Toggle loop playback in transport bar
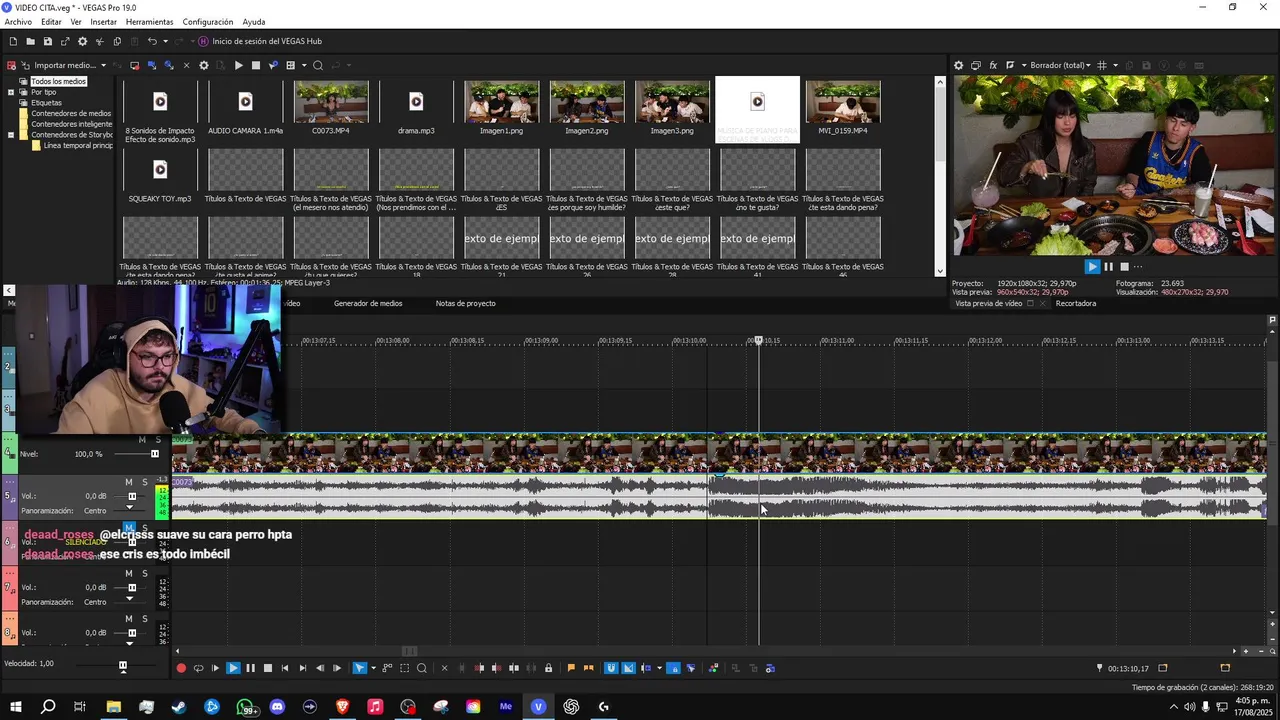The height and width of the screenshot is (720, 1280). pyautogui.click(x=198, y=668)
